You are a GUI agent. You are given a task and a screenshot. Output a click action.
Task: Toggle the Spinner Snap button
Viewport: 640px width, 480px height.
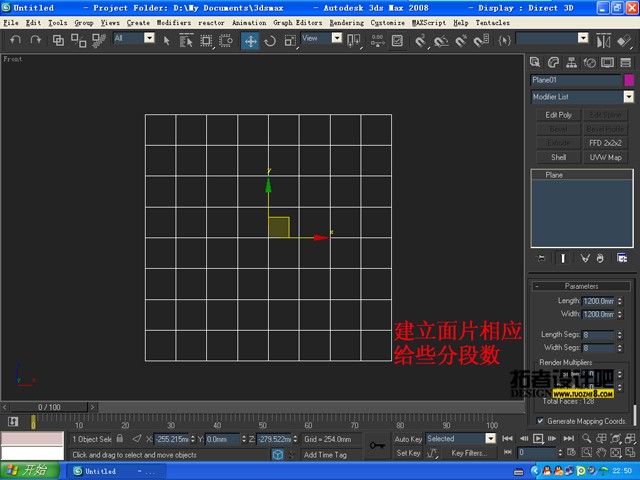481,40
